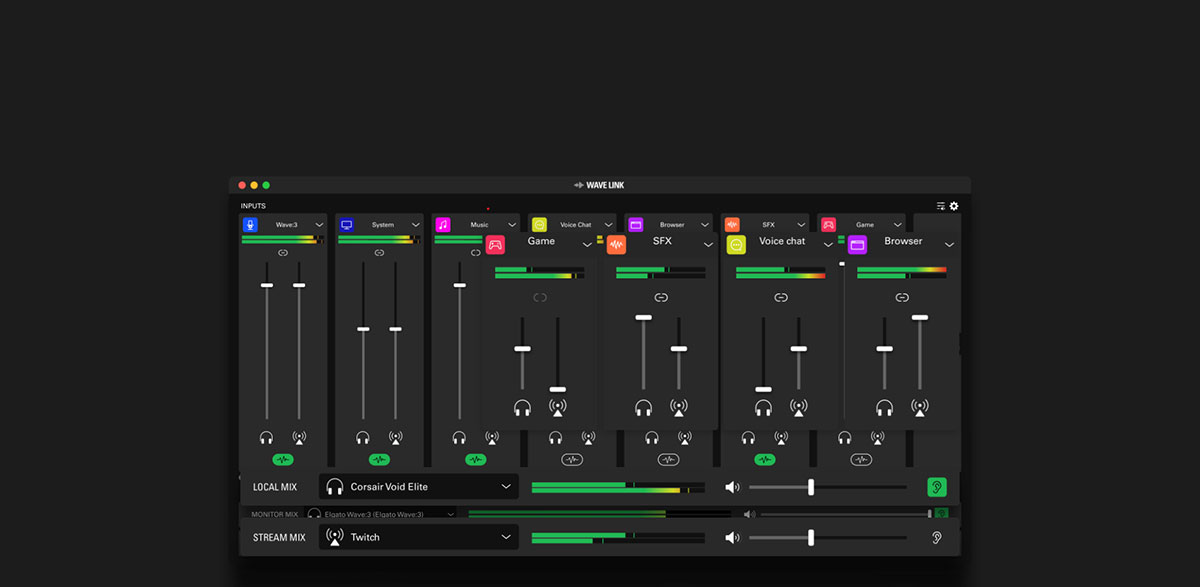Click the System channel headphones fader handle
This screenshot has height=587, width=1200.
pos(363,329)
